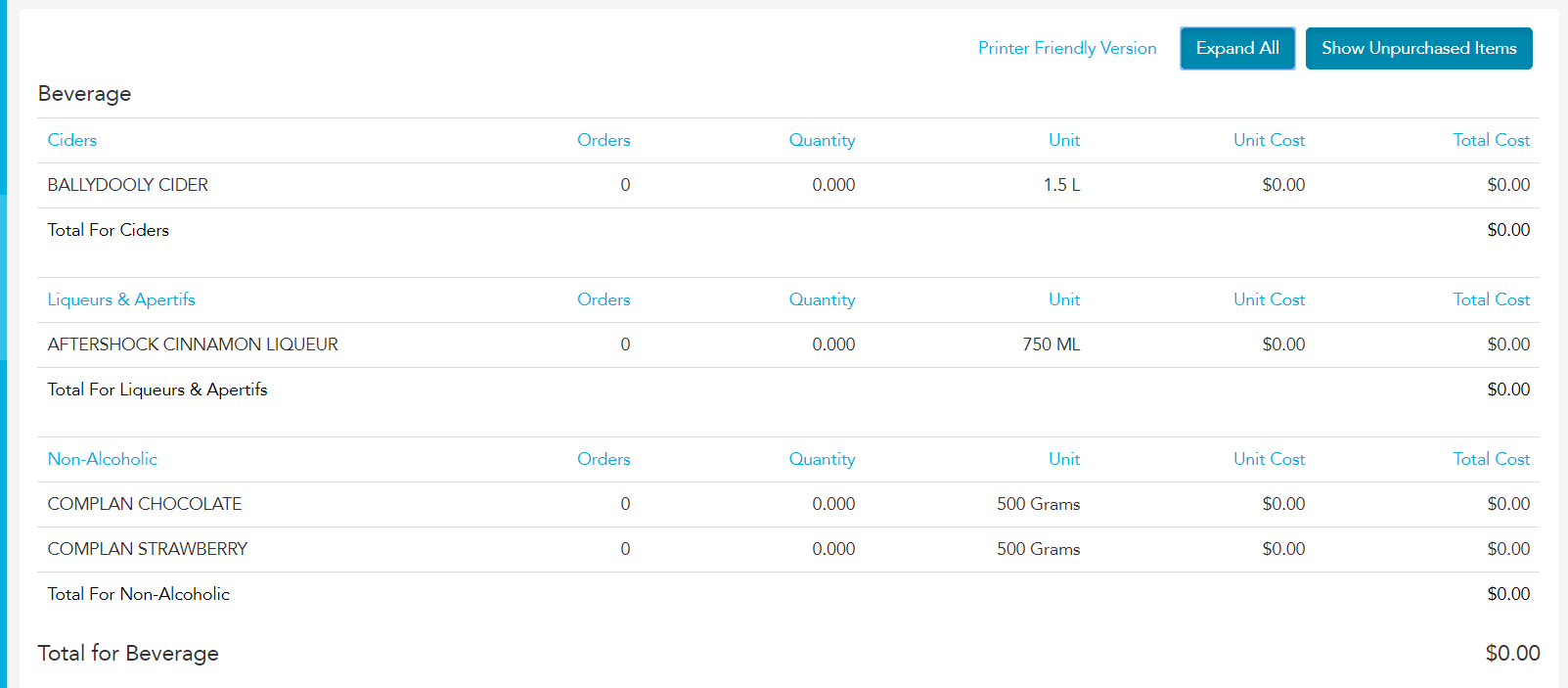Sort Ciders table by Quantity header
The height and width of the screenshot is (688, 1568).
click(822, 140)
